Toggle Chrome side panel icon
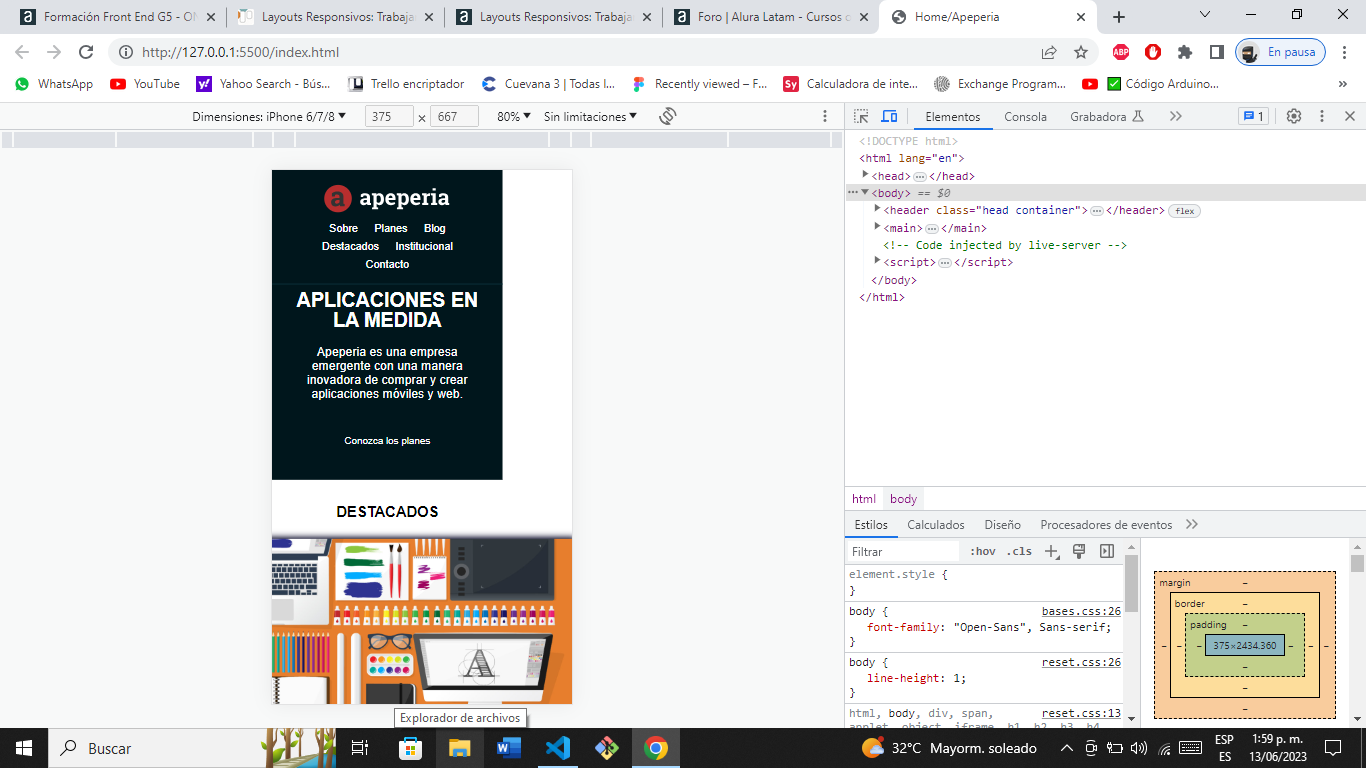 coord(1216,52)
